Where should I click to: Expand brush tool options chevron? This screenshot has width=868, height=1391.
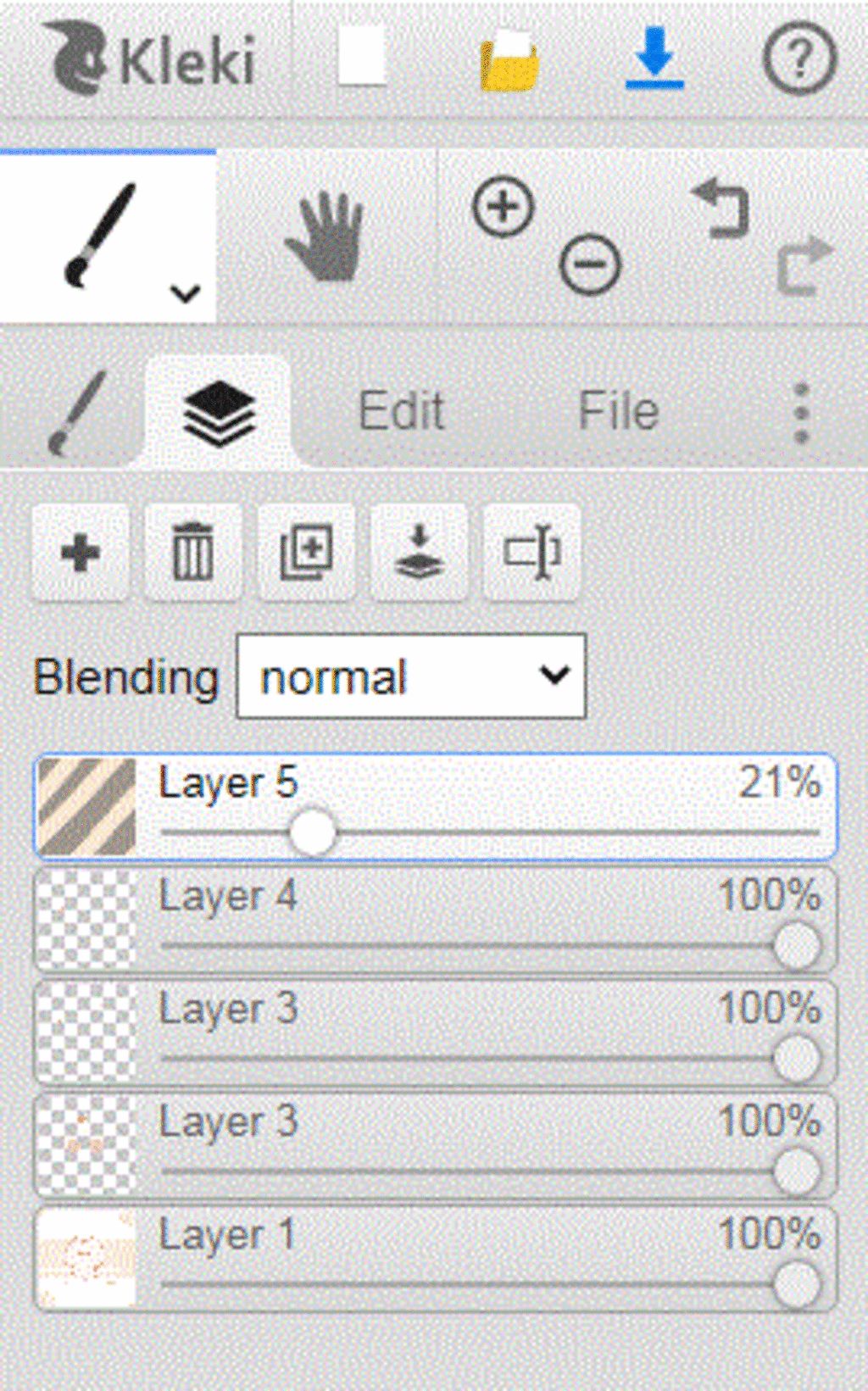(x=185, y=294)
